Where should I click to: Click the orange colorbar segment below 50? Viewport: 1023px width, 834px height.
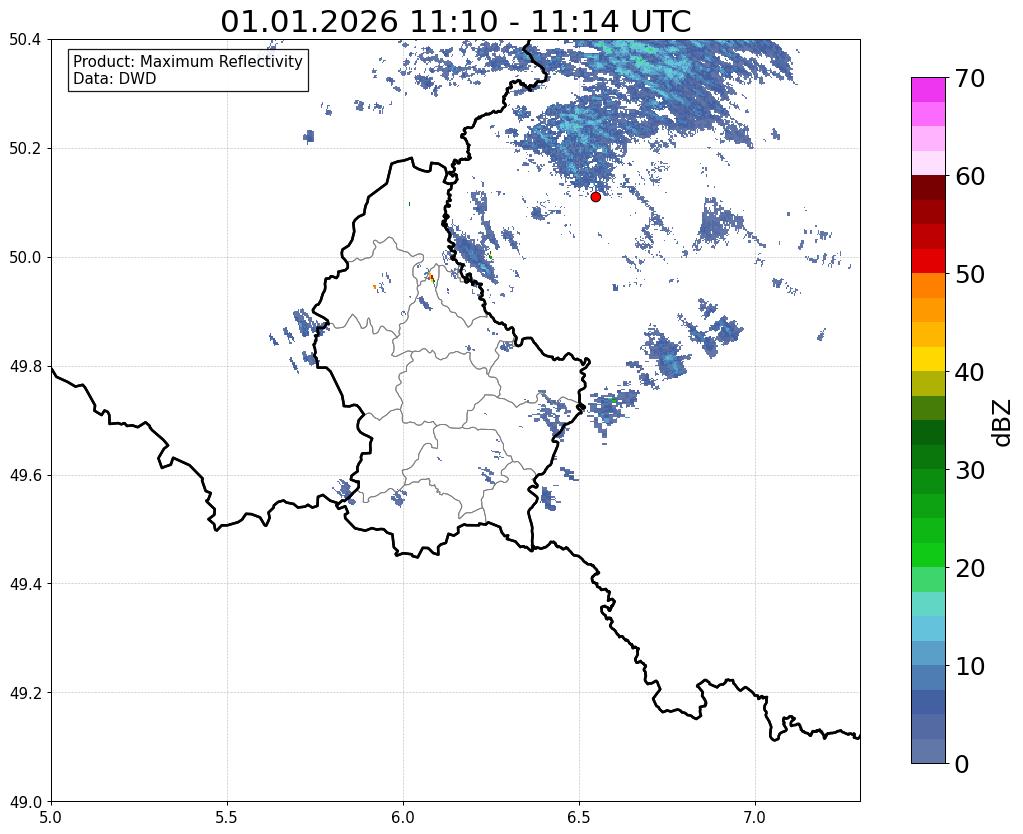928,285
